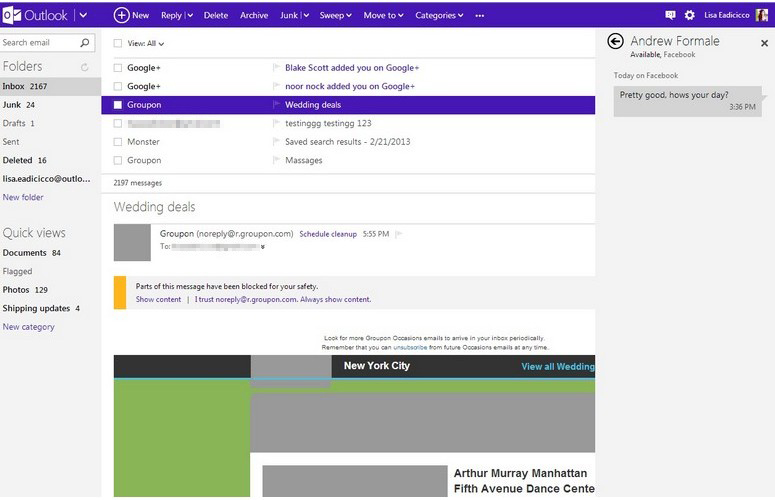Viewport: 775px width, 500px height.
Task: Click Archive in the toolbar
Action: [x=254, y=15]
